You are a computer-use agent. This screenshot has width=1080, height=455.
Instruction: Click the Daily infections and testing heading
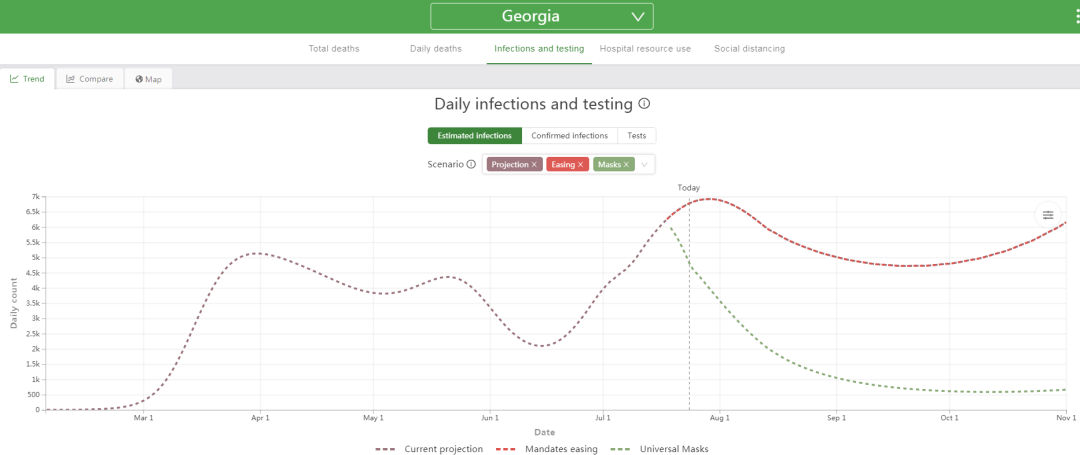[x=533, y=104]
